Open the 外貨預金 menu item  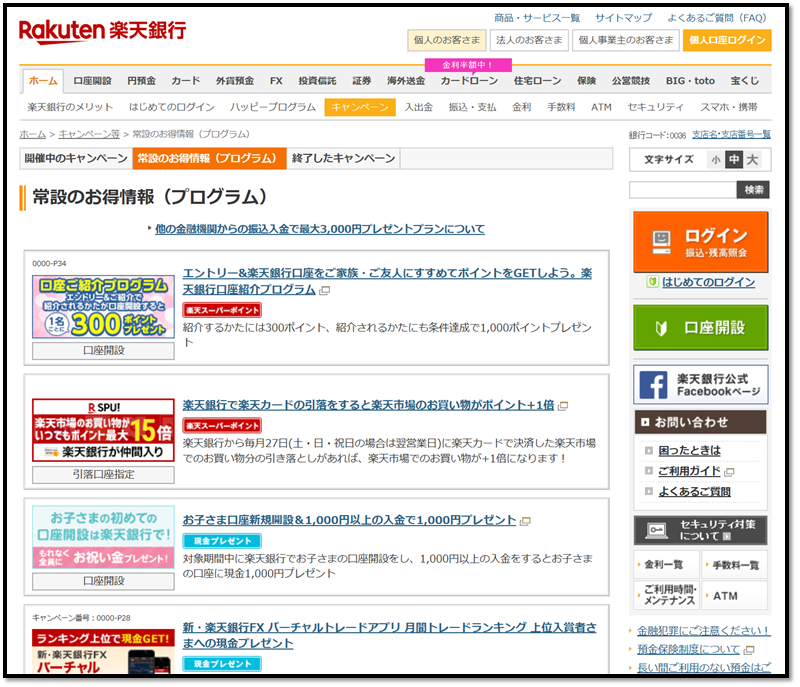coord(235,81)
